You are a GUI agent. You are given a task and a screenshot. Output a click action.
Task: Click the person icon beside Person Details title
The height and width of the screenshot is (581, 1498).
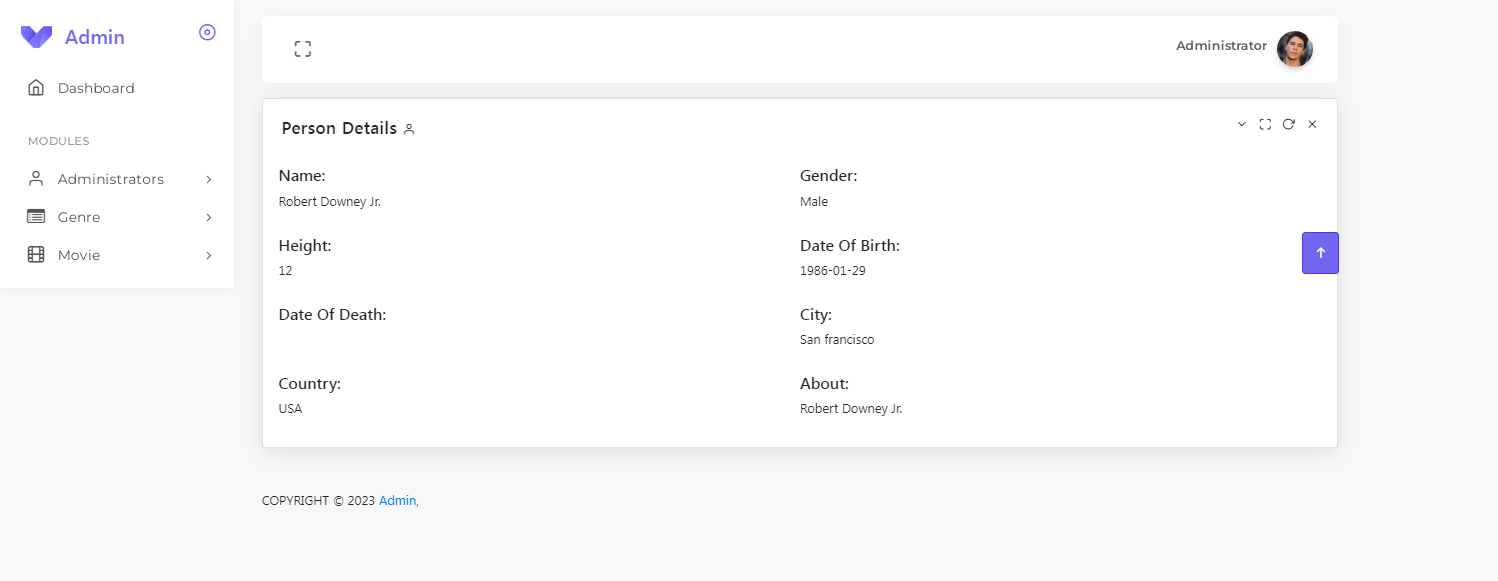coord(409,129)
